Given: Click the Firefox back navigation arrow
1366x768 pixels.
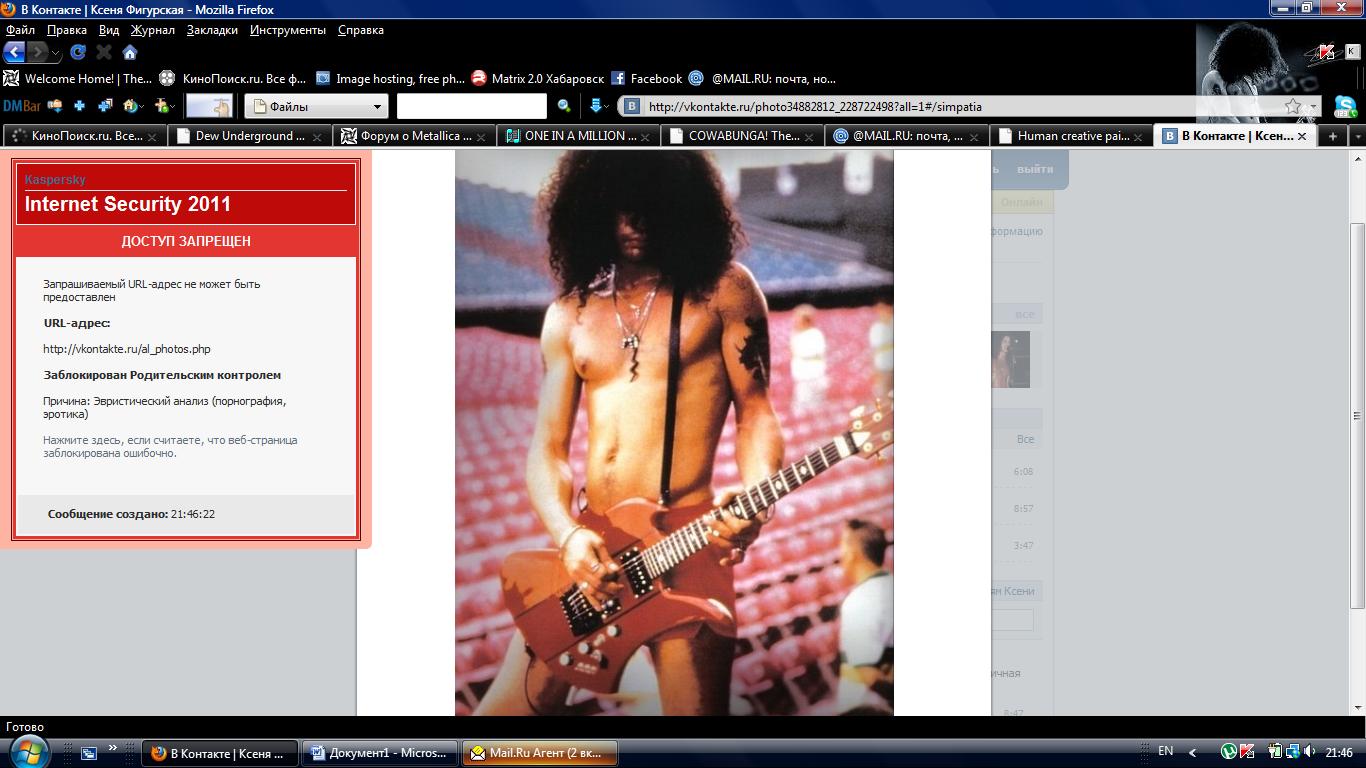Looking at the screenshot, I should pos(15,52).
